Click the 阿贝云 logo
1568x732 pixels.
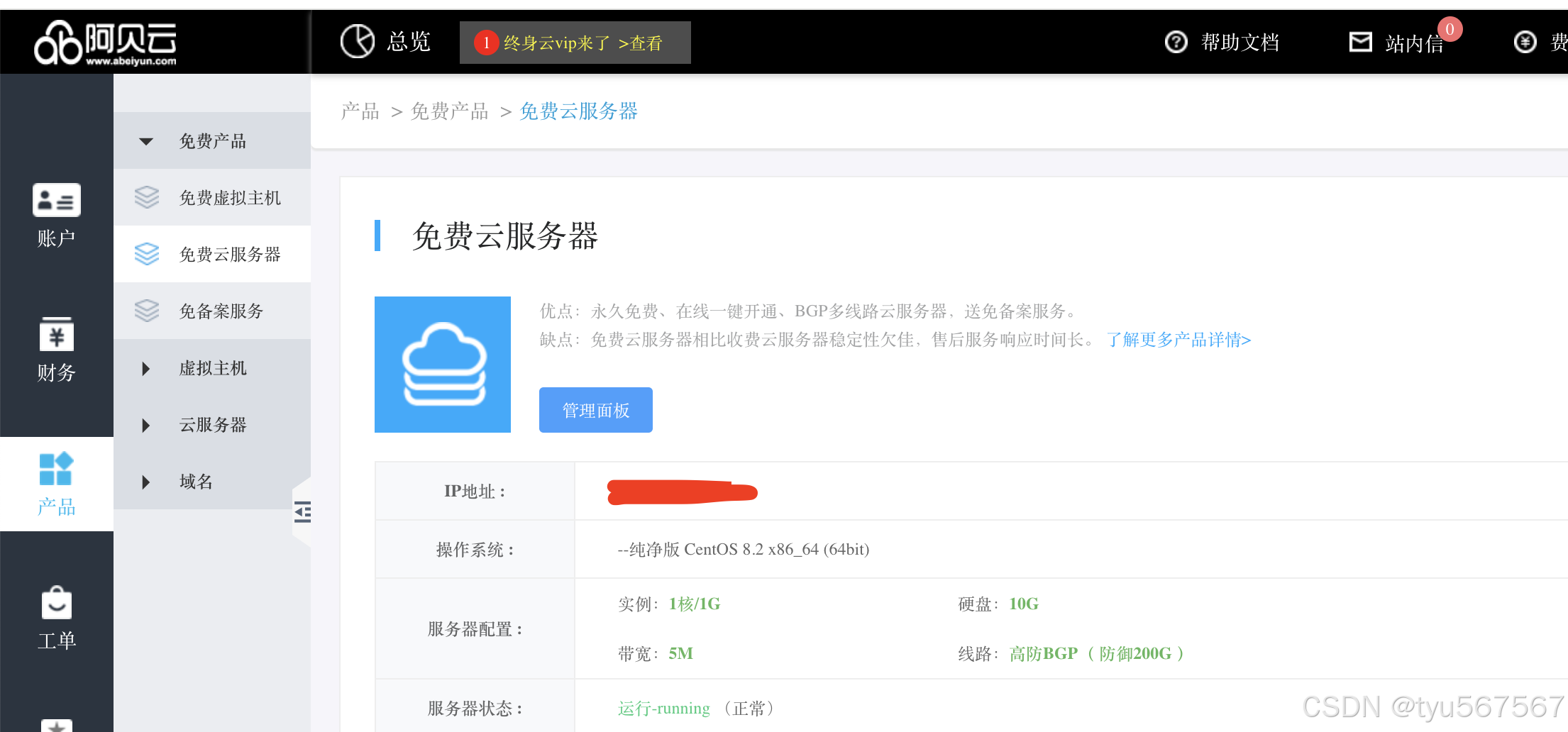coord(105,43)
